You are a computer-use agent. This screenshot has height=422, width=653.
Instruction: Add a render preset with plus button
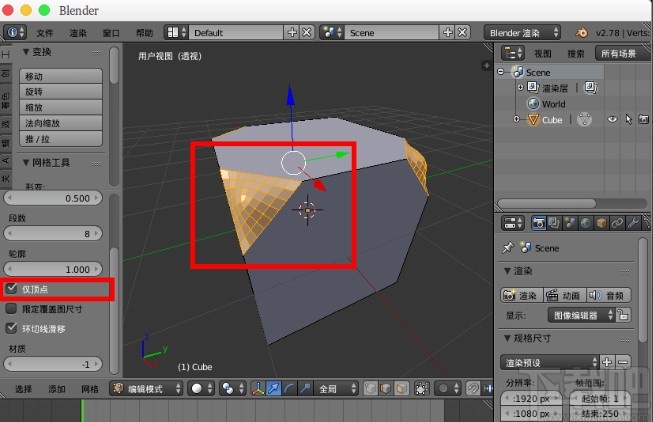pyautogui.click(x=607, y=362)
